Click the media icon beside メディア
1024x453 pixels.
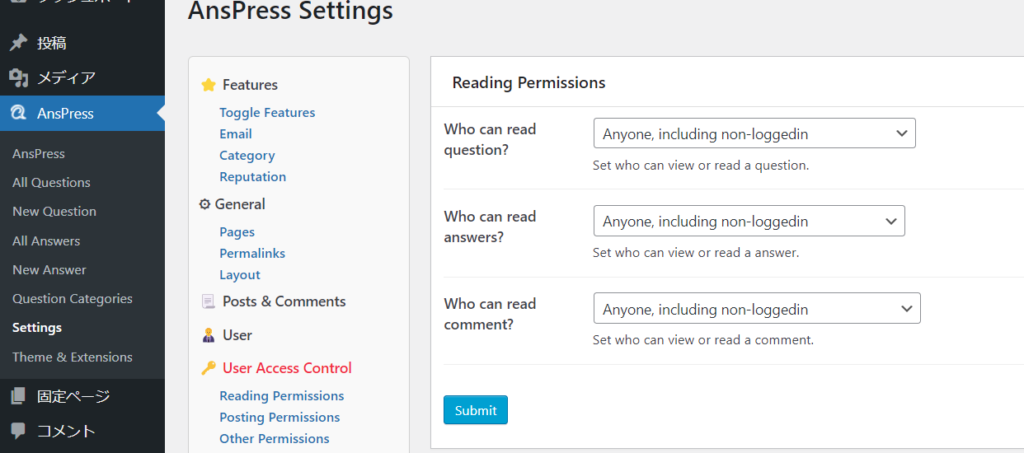click(x=18, y=77)
